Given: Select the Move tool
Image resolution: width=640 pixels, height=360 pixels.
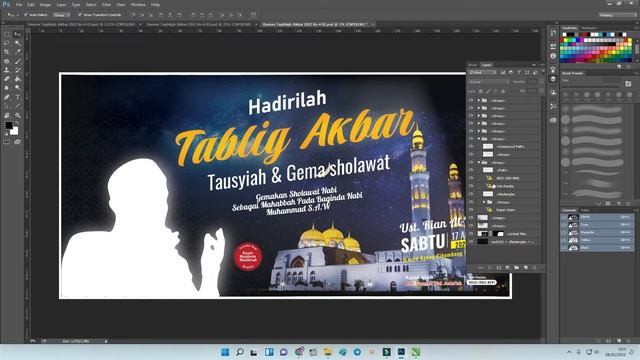Looking at the screenshot, I should point(17,34).
